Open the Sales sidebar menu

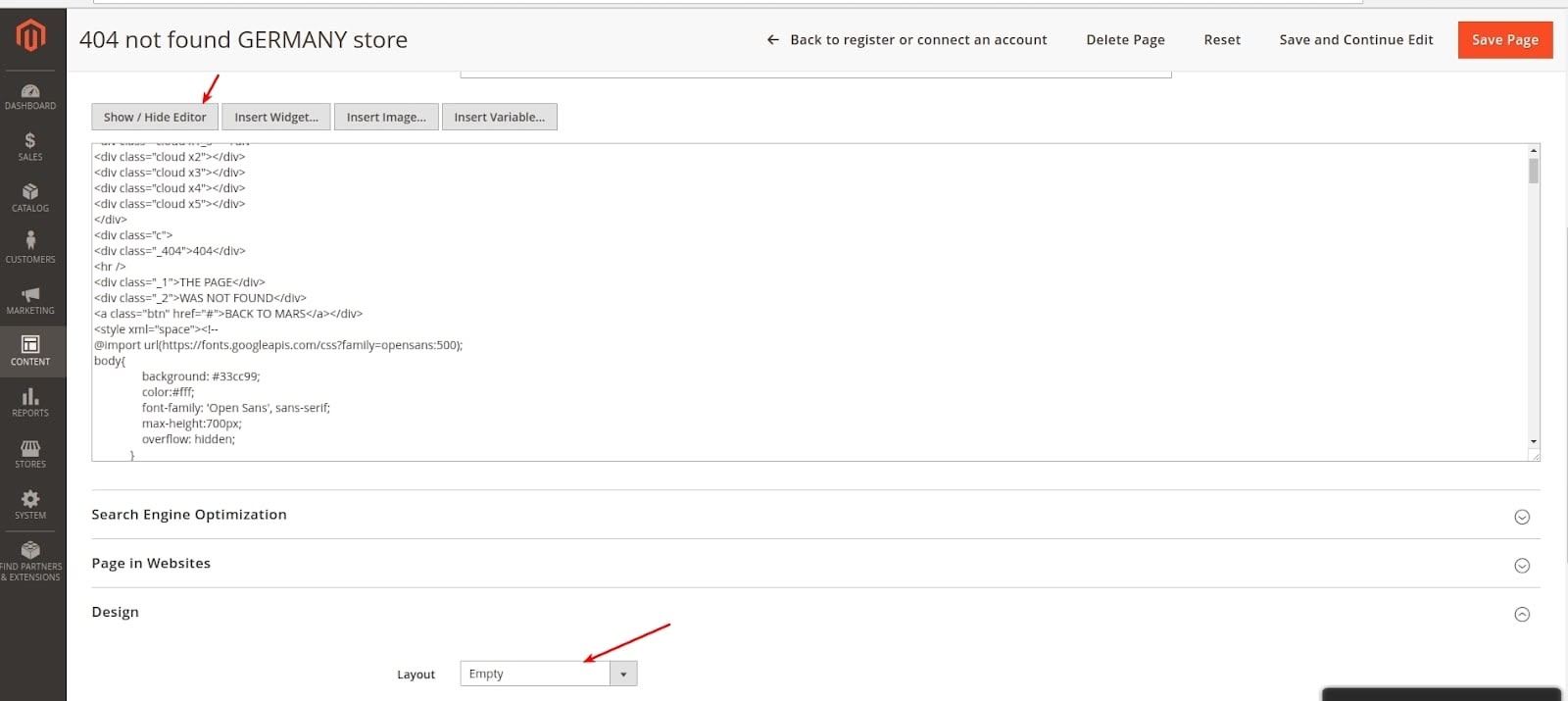30,147
